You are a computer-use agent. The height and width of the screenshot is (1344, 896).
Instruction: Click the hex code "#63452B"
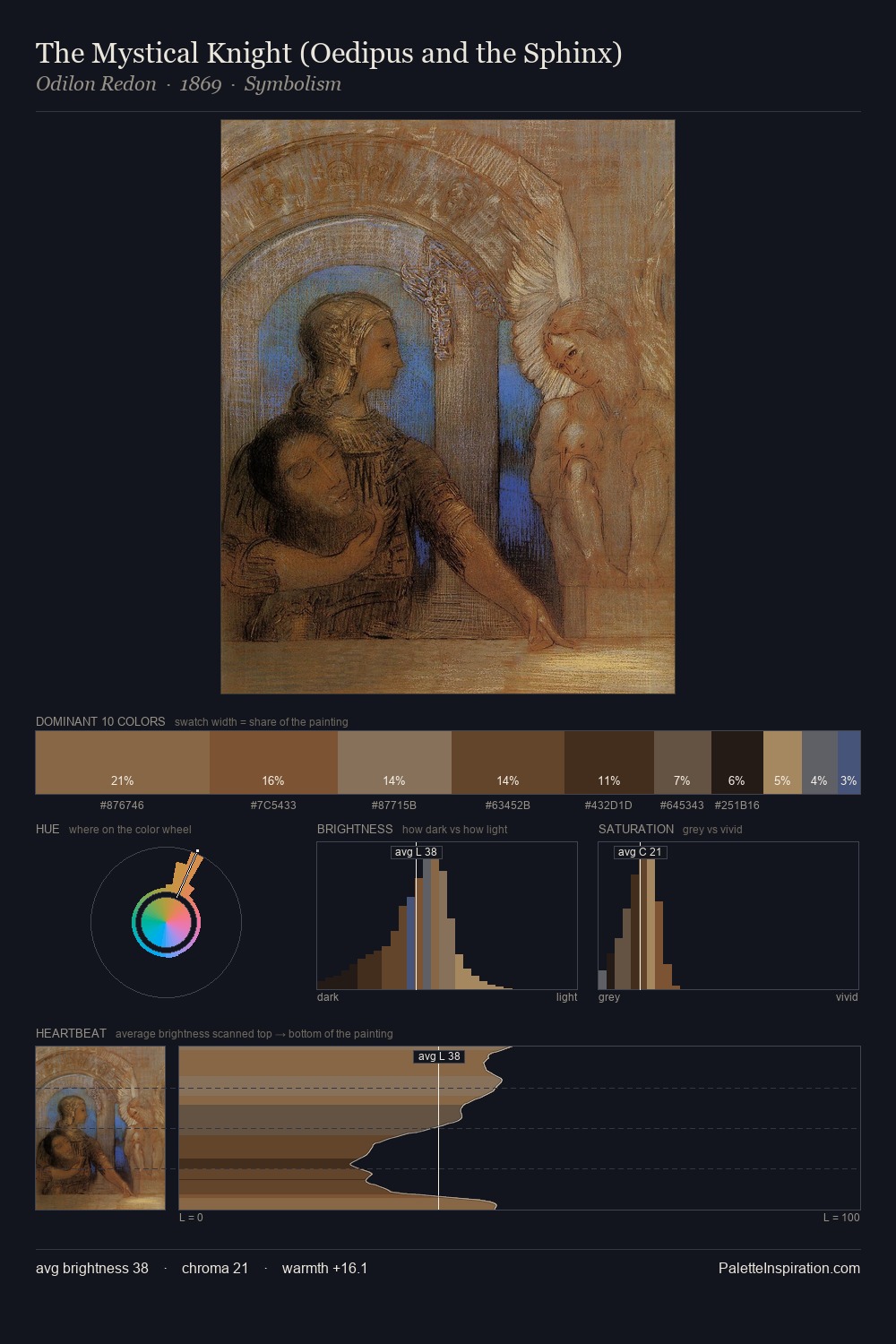pos(508,806)
